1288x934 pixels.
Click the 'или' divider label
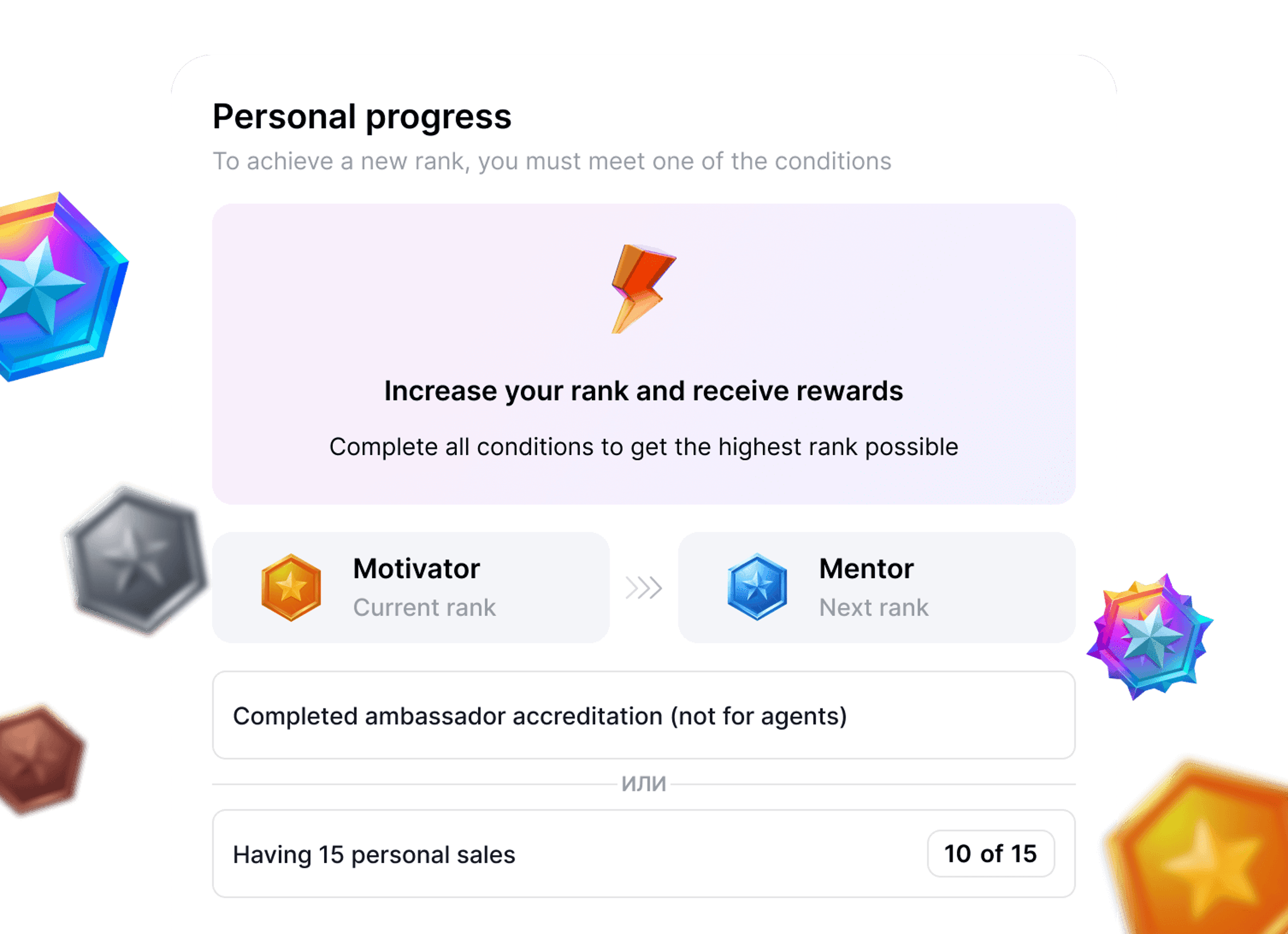coord(644,783)
